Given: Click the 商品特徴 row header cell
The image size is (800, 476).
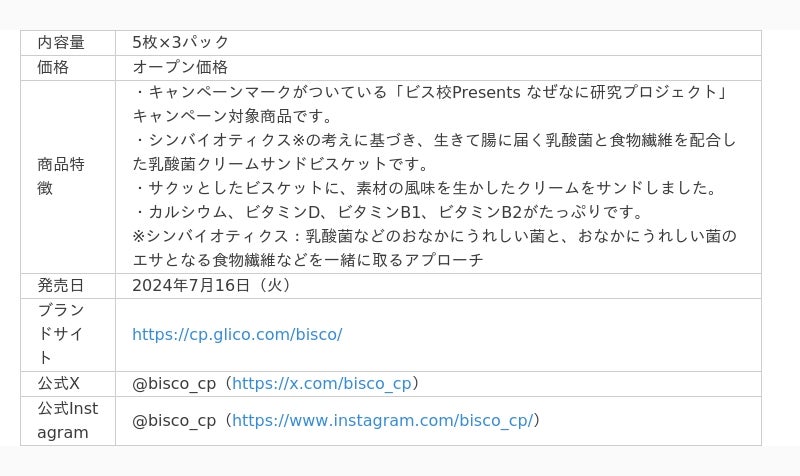Looking at the screenshot, I should 61,175.
